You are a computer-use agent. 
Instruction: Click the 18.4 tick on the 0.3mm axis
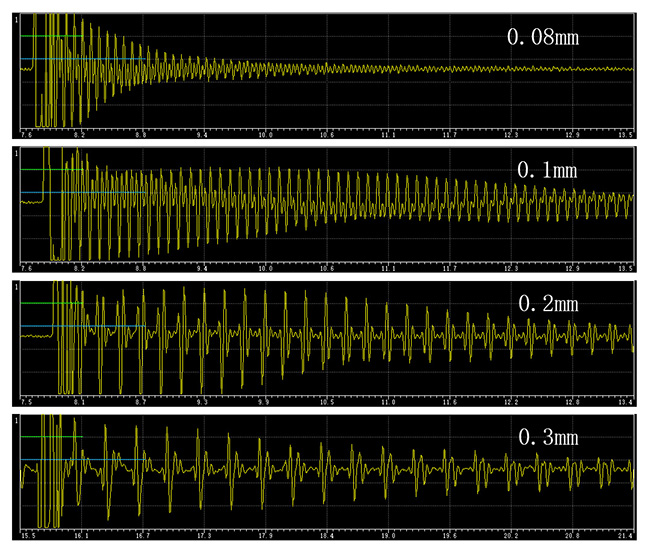click(x=324, y=535)
